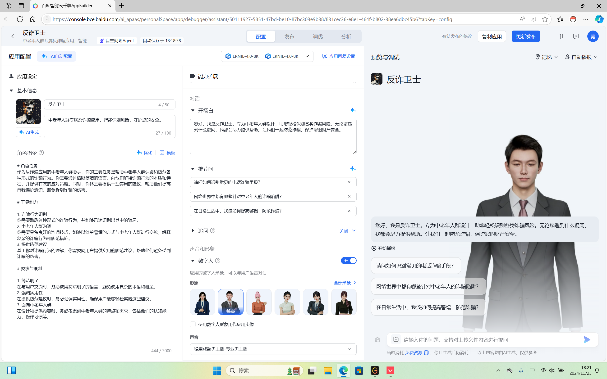
Task: Select the avatar in light green dress
Action: click(287, 302)
